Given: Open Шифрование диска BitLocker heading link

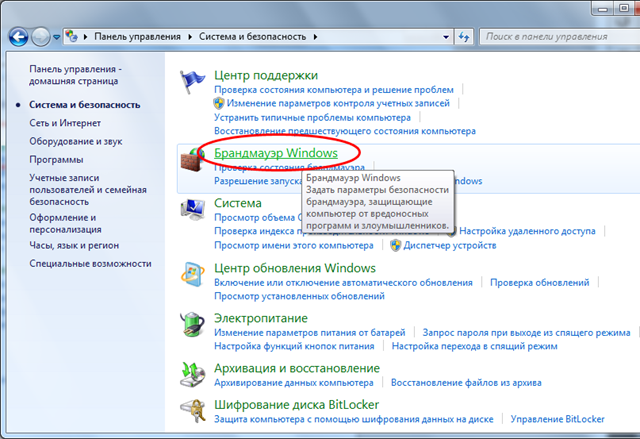Looking at the screenshot, I should (296, 405).
